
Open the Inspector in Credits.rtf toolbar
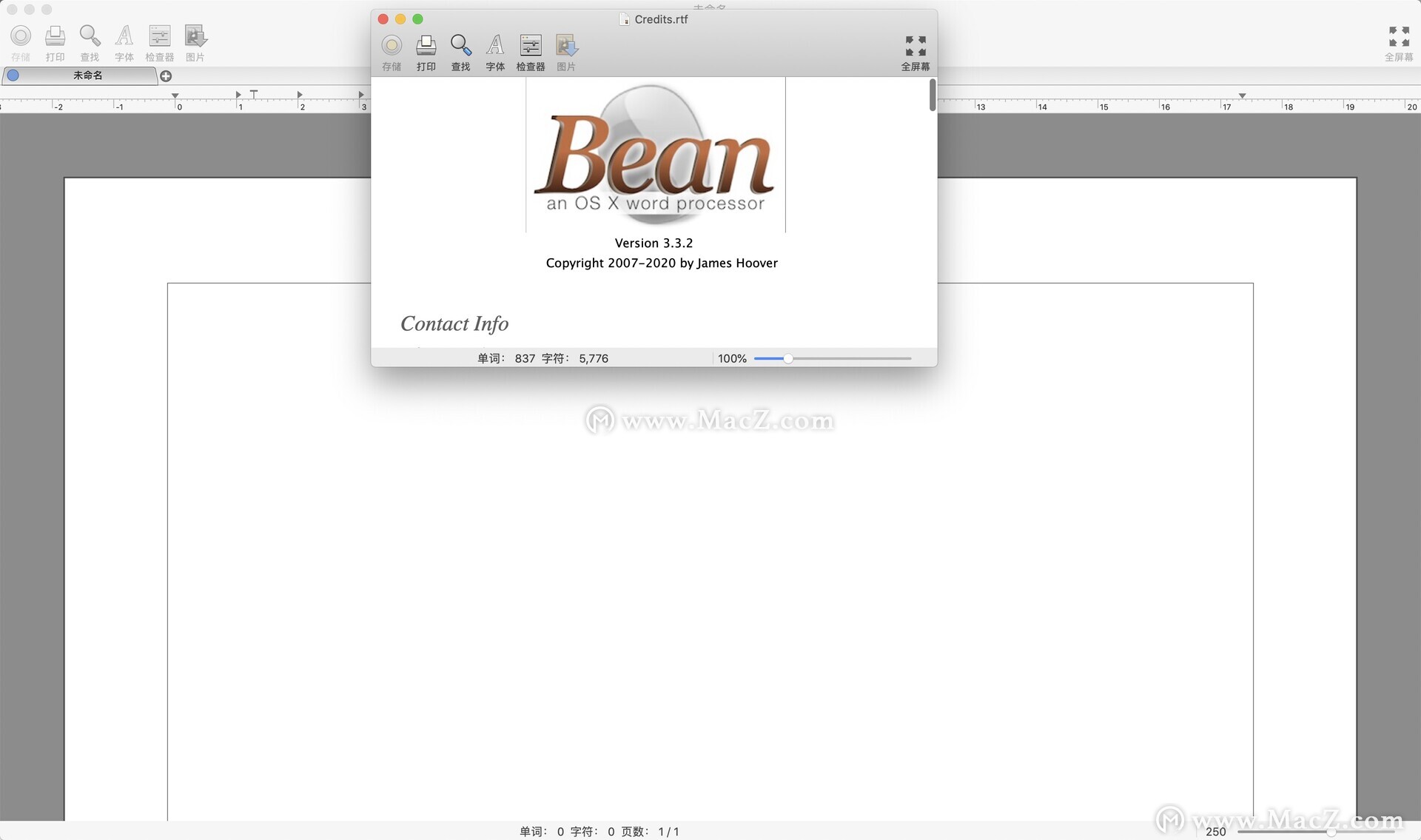[531, 46]
